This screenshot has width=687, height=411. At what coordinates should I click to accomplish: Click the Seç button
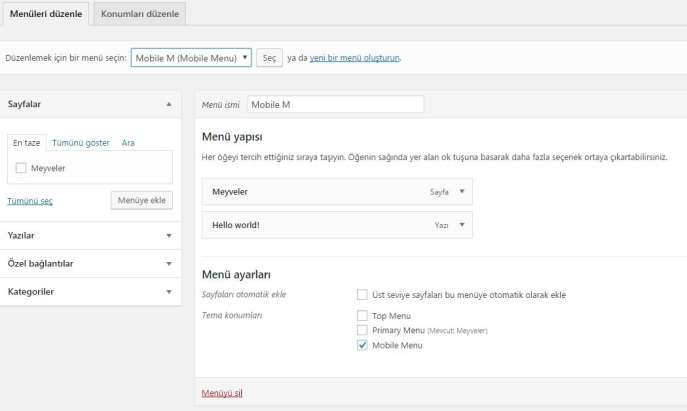coord(269,58)
